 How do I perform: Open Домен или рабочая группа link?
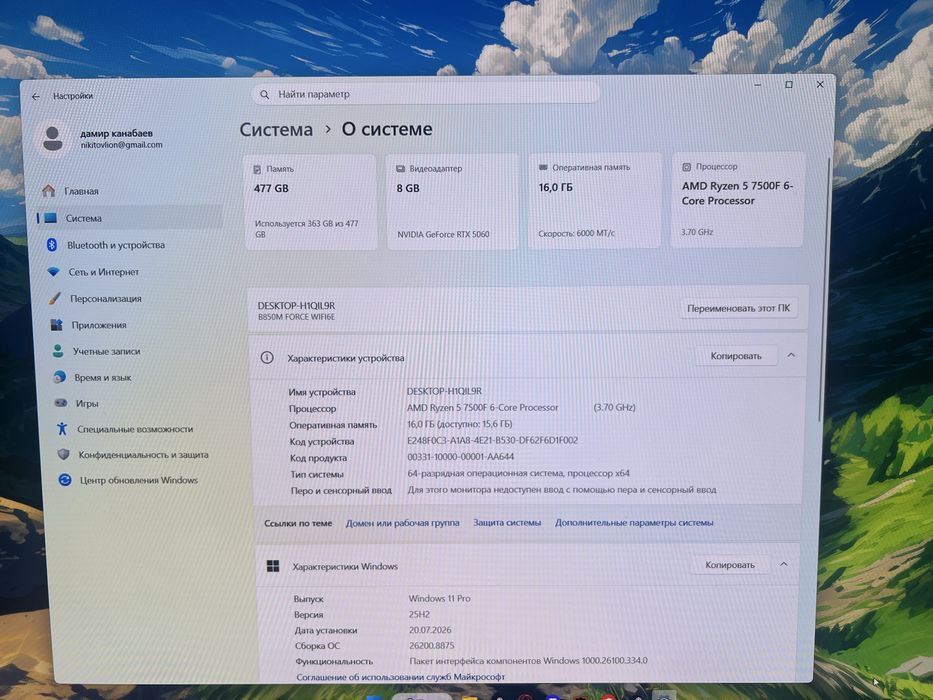click(403, 523)
